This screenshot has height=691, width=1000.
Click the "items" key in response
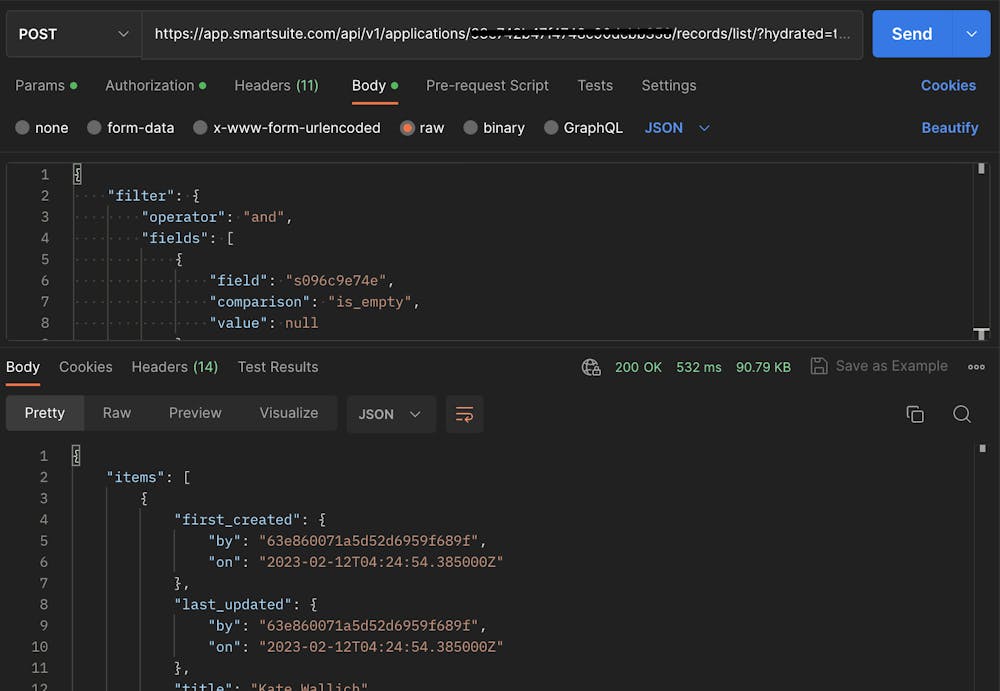135,477
